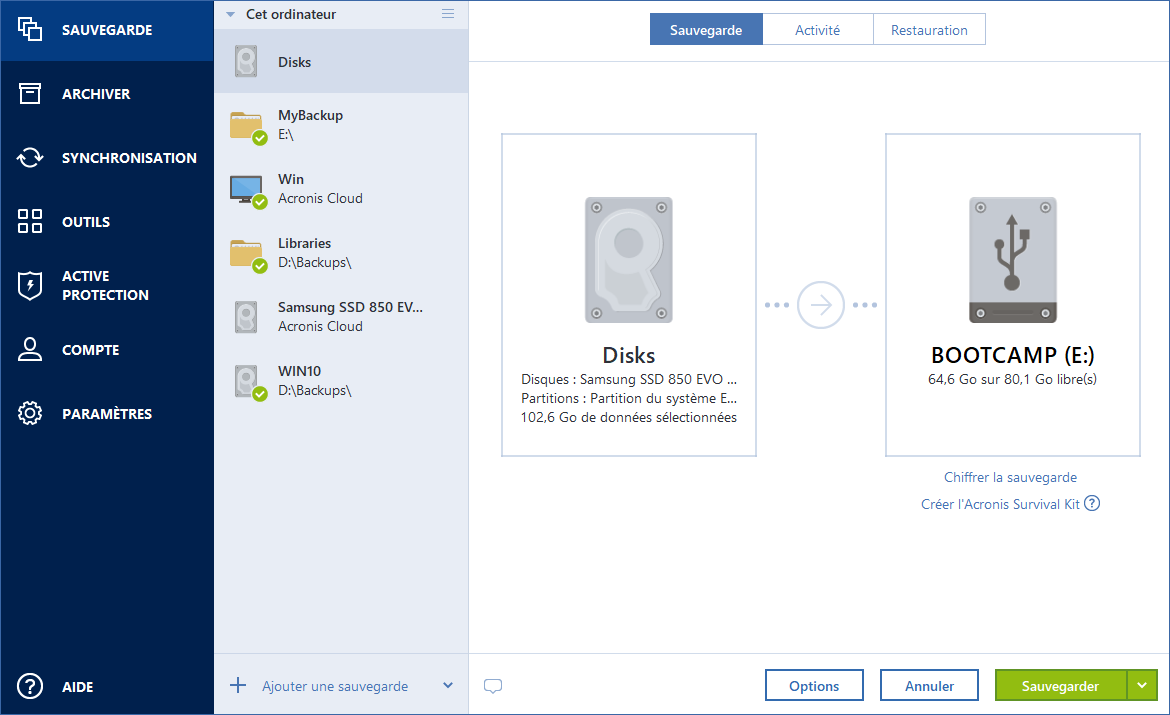Click the Aide question mark icon
Screen dimensions: 1170x715
pos(31,687)
